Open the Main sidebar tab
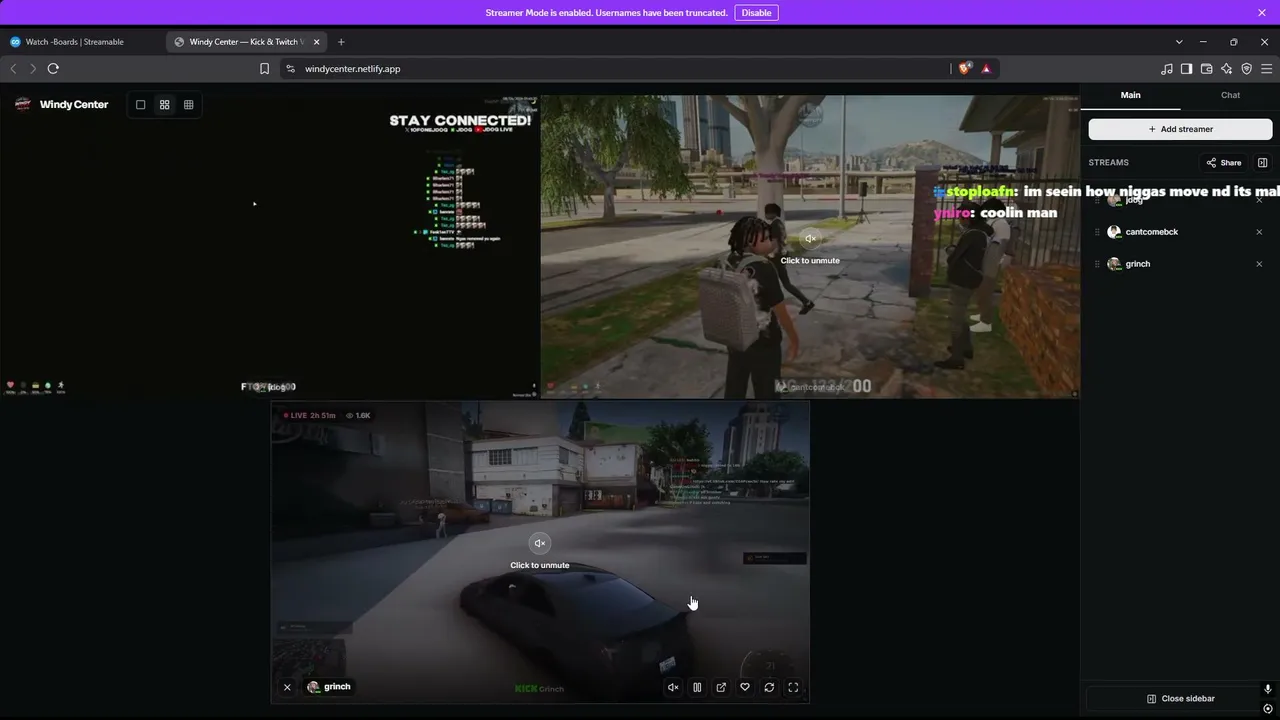Image resolution: width=1280 pixels, height=720 pixels. pyautogui.click(x=1130, y=95)
